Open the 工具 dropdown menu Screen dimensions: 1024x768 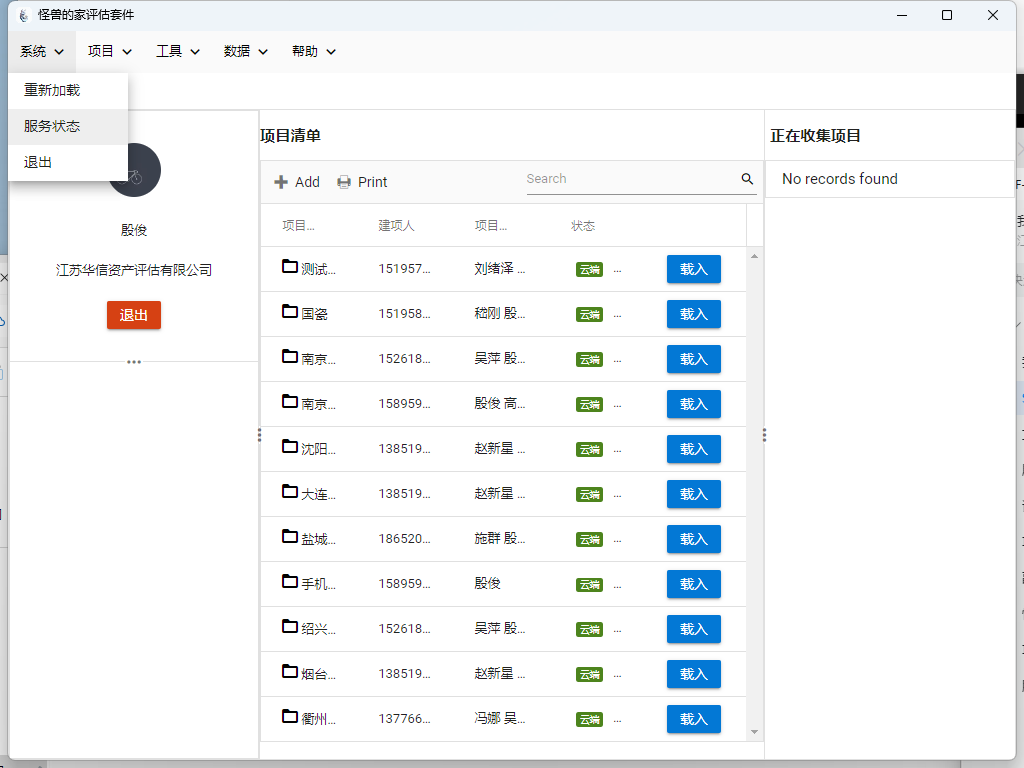tap(178, 52)
